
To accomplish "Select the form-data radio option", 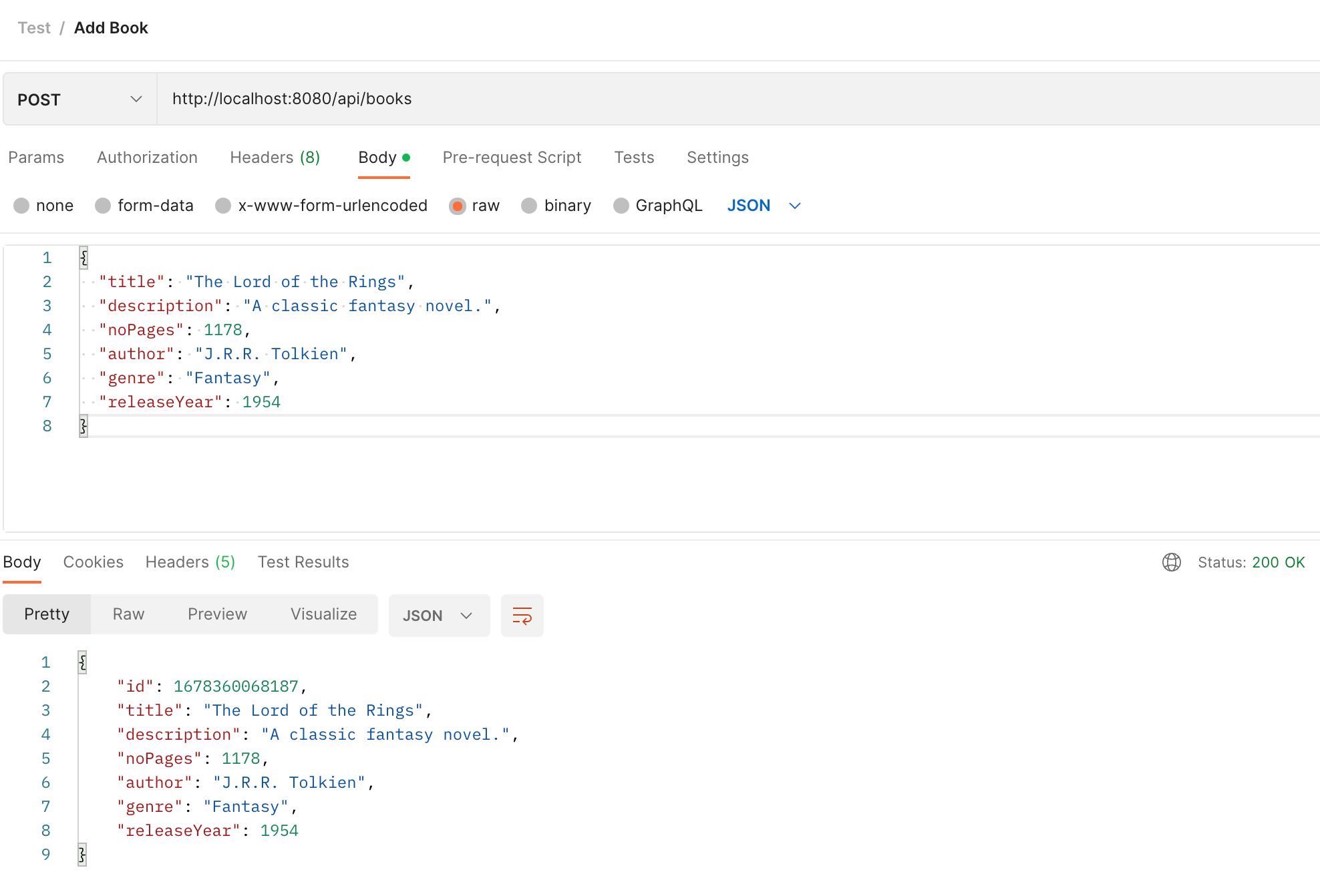I will pyautogui.click(x=103, y=206).
